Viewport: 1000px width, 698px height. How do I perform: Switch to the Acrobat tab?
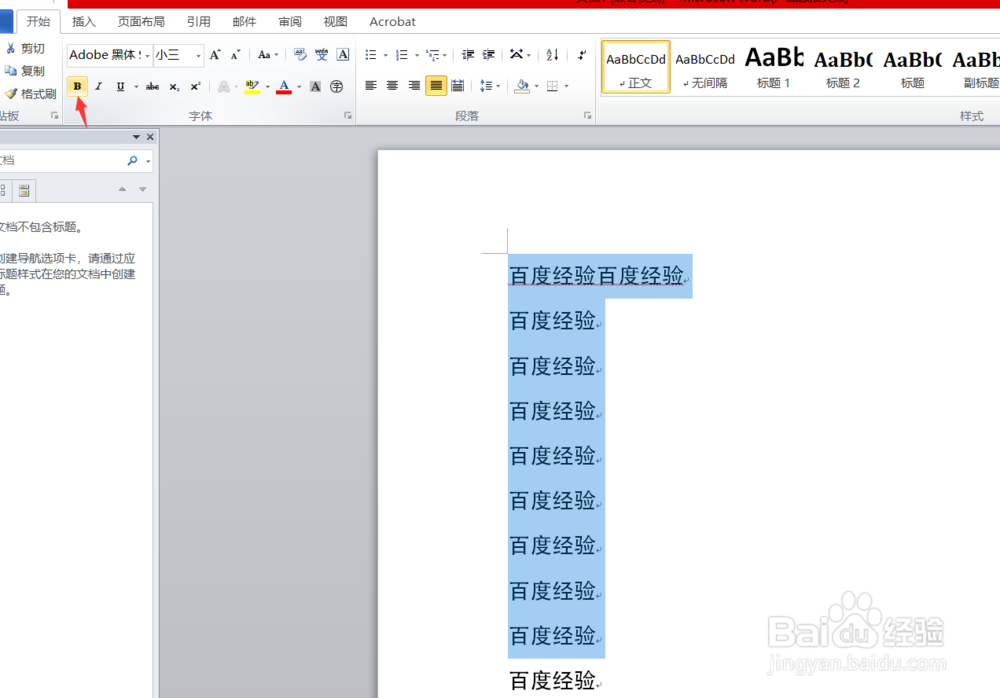tap(392, 22)
